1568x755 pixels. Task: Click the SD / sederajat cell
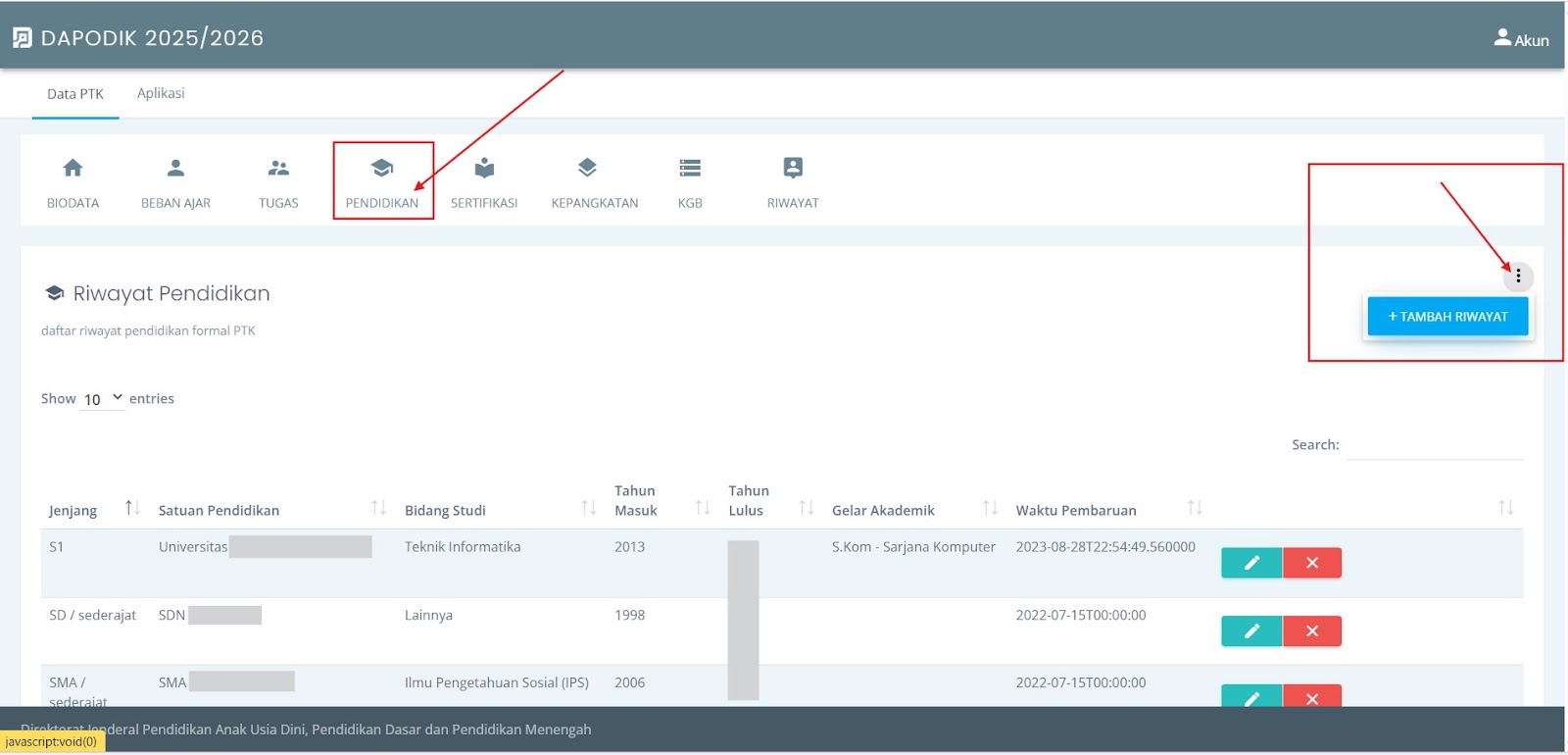(93, 616)
